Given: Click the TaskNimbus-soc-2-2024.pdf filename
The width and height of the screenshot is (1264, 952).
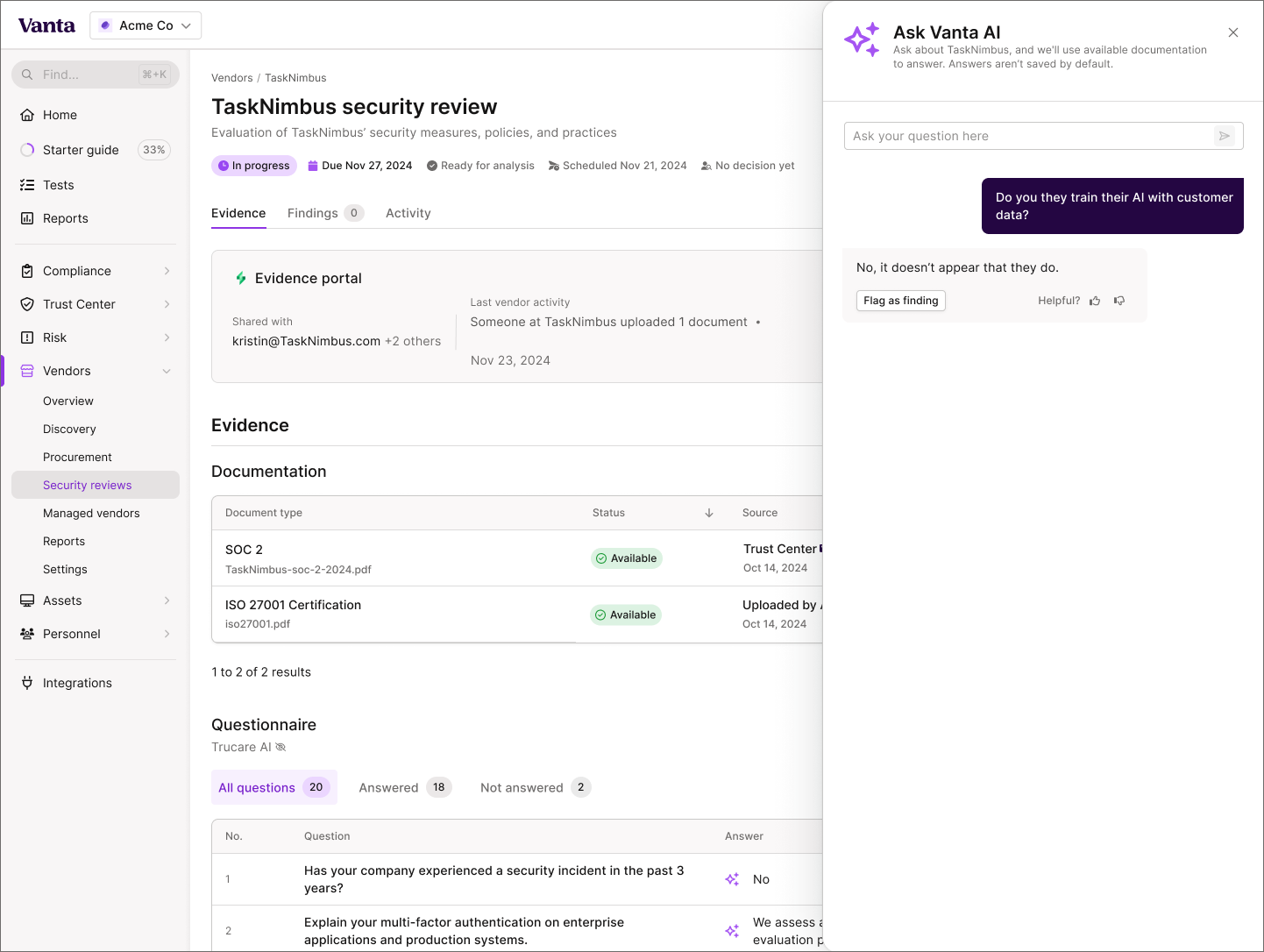Looking at the screenshot, I should click(298, 570).
